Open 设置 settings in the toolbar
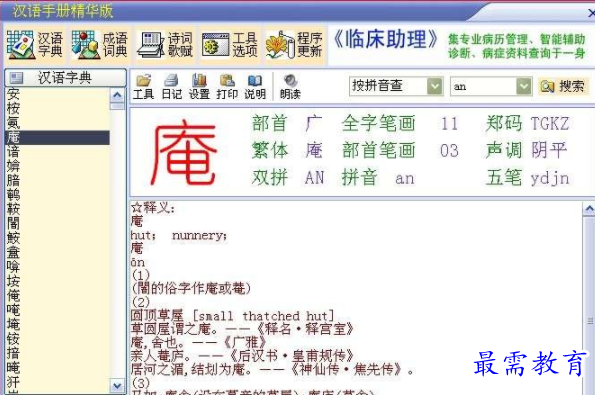This screenshot has width=595, height=395. click(199, 87)
